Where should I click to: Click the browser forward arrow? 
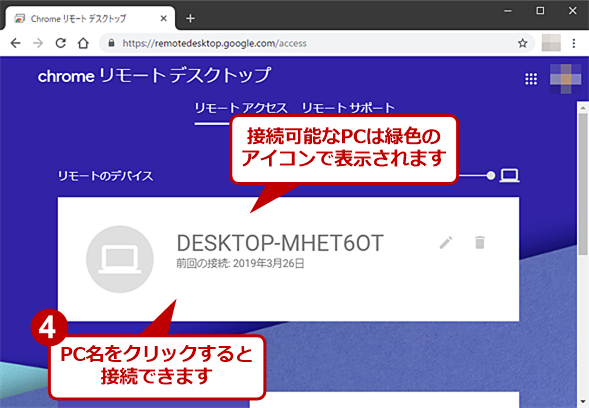[x=38, y=43]
